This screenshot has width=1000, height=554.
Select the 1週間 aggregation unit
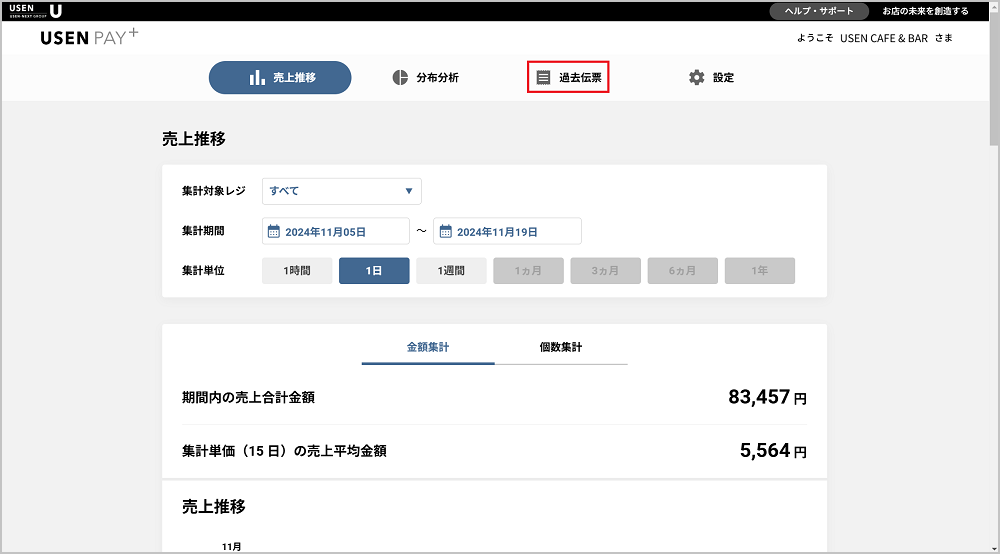[x=451, y=271]
